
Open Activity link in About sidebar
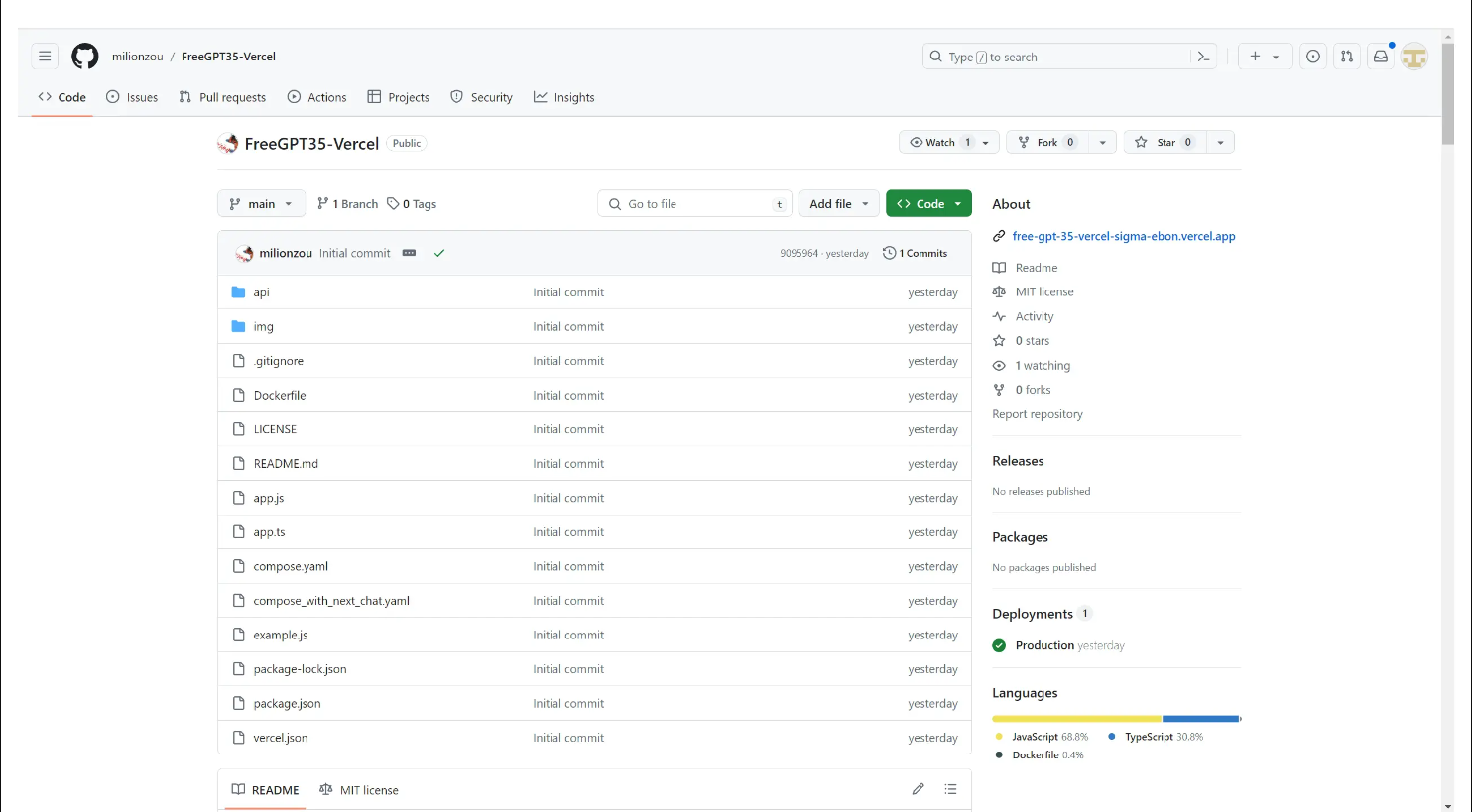pos(1035,316)
